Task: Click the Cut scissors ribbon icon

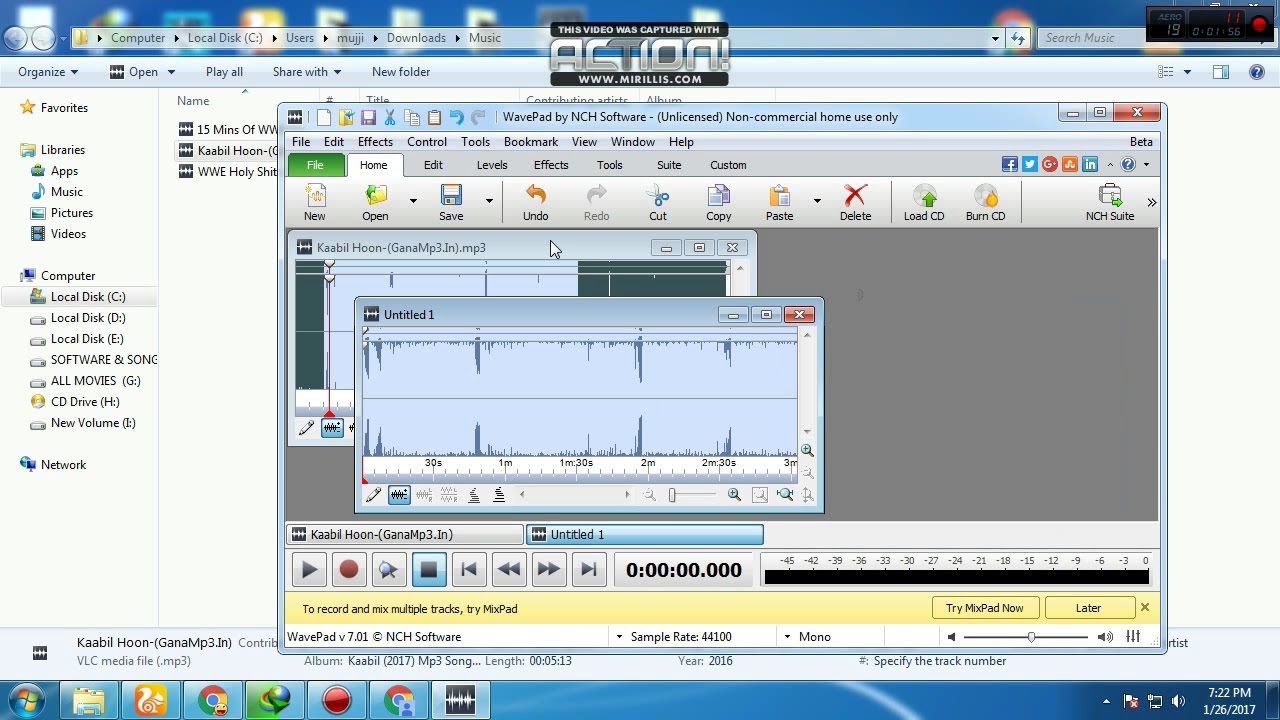Action: [657, 195]
